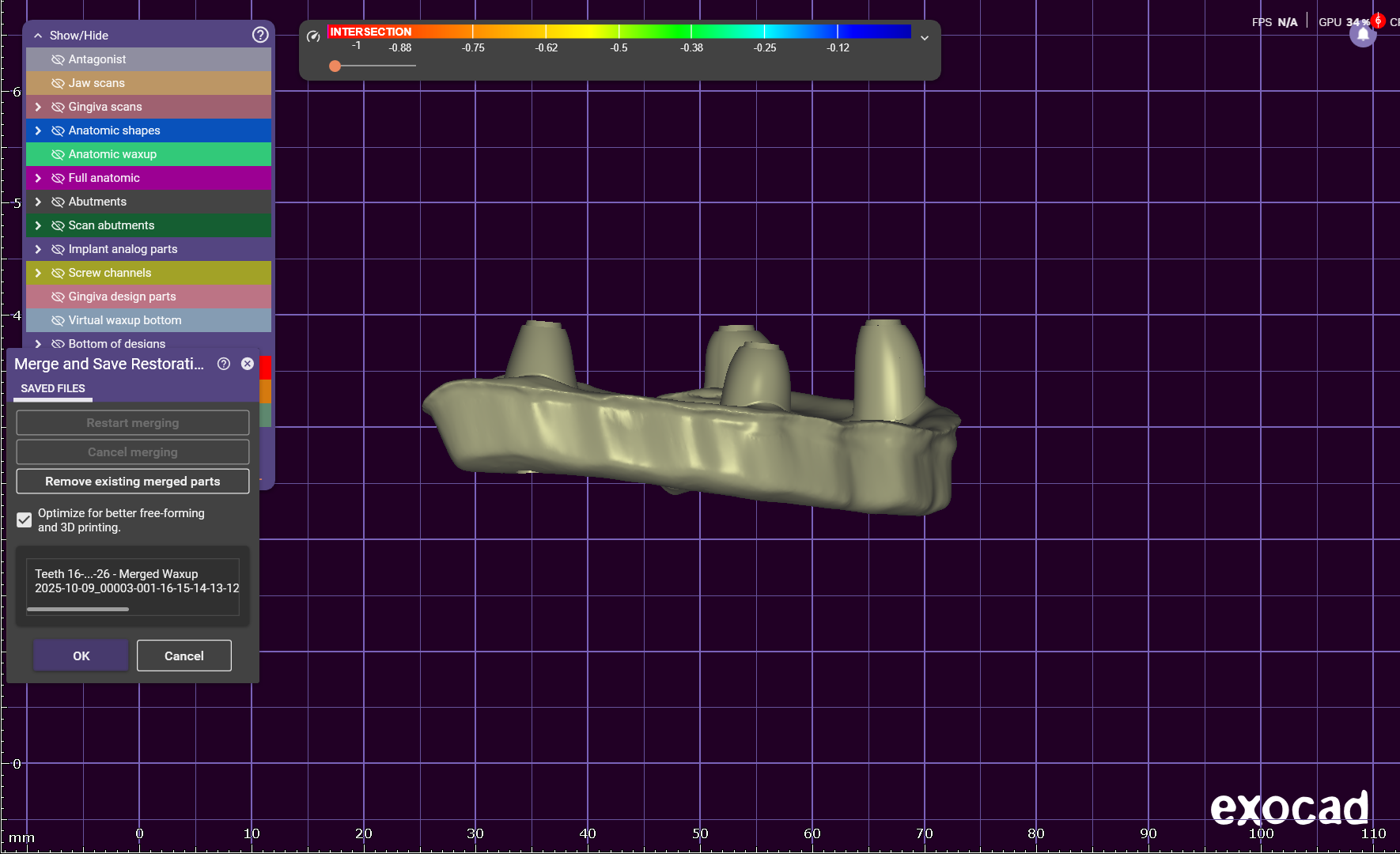Click Remove existing merged parts button

[133, 481]
